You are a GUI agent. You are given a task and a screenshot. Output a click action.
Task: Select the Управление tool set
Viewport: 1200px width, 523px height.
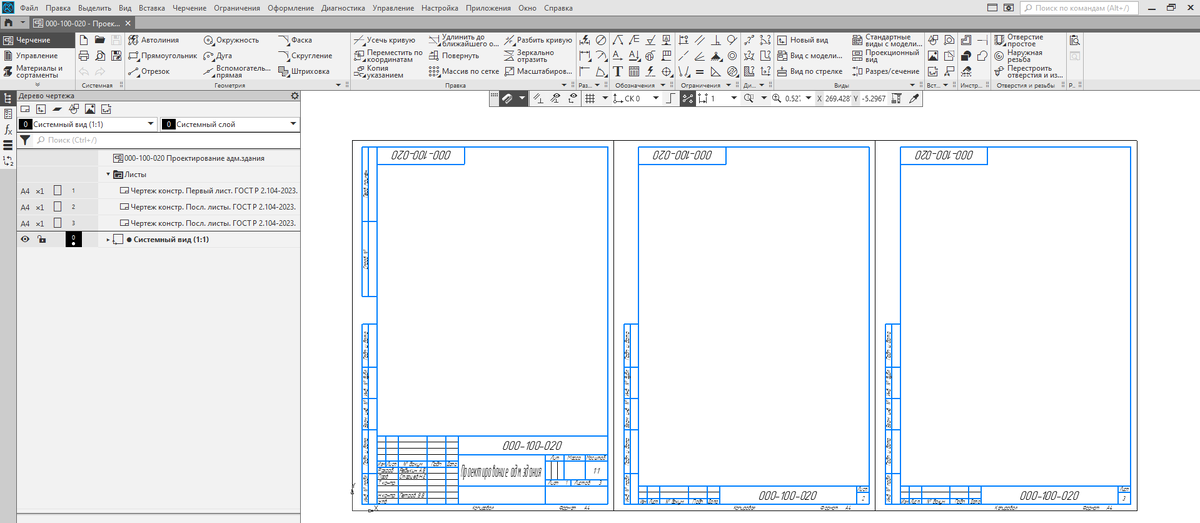click(37, 56)
